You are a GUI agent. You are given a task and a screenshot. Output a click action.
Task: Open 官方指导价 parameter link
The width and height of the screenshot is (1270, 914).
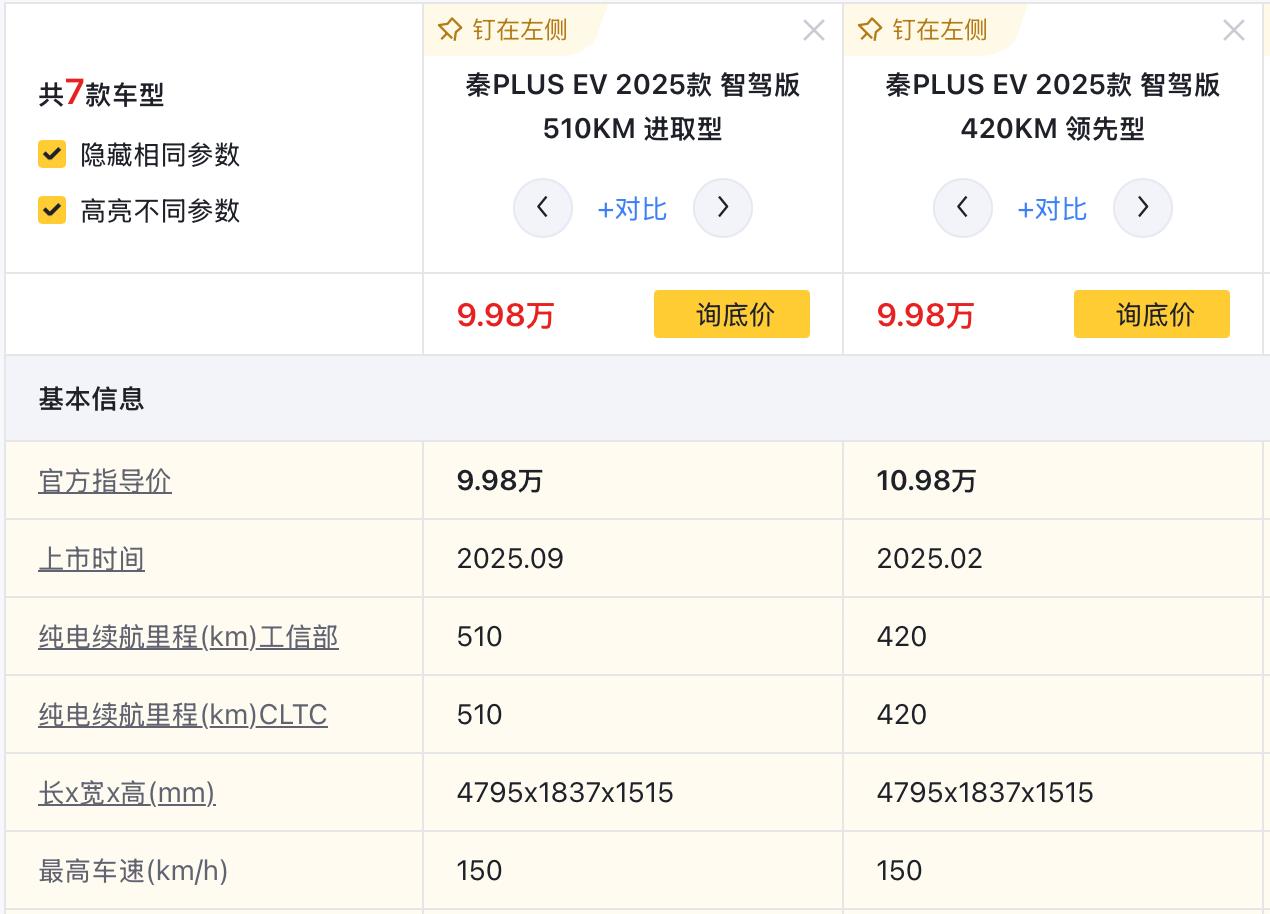[105, 481]
